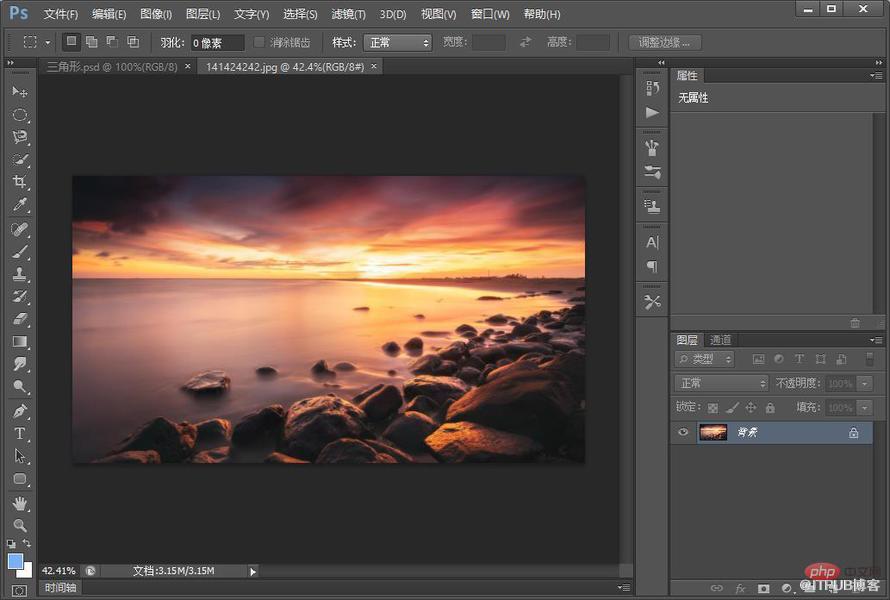
Task: Click the foreground color swatch
Action: (15, 561)
